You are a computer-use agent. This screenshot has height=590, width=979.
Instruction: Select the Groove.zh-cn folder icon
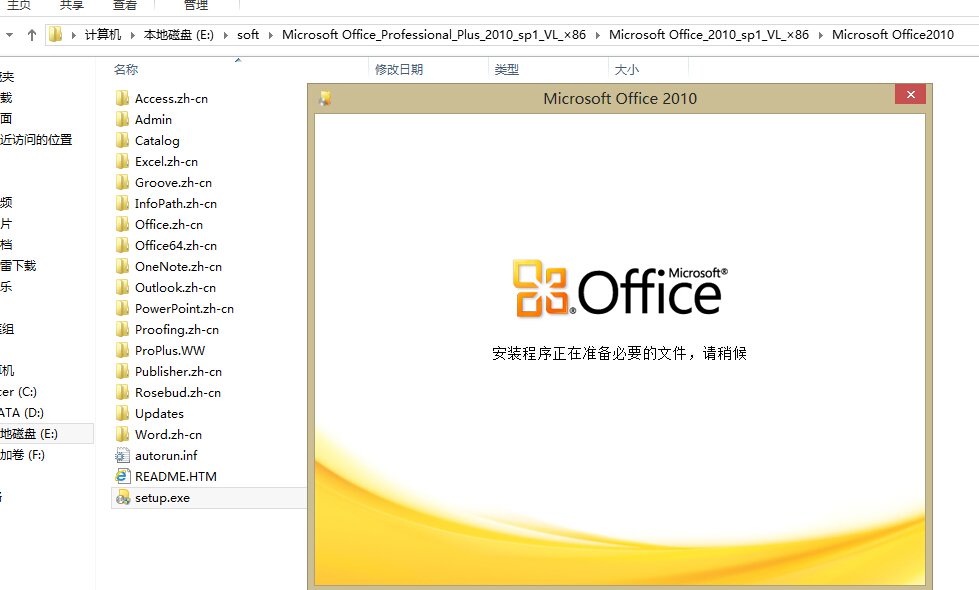[122, 182]
